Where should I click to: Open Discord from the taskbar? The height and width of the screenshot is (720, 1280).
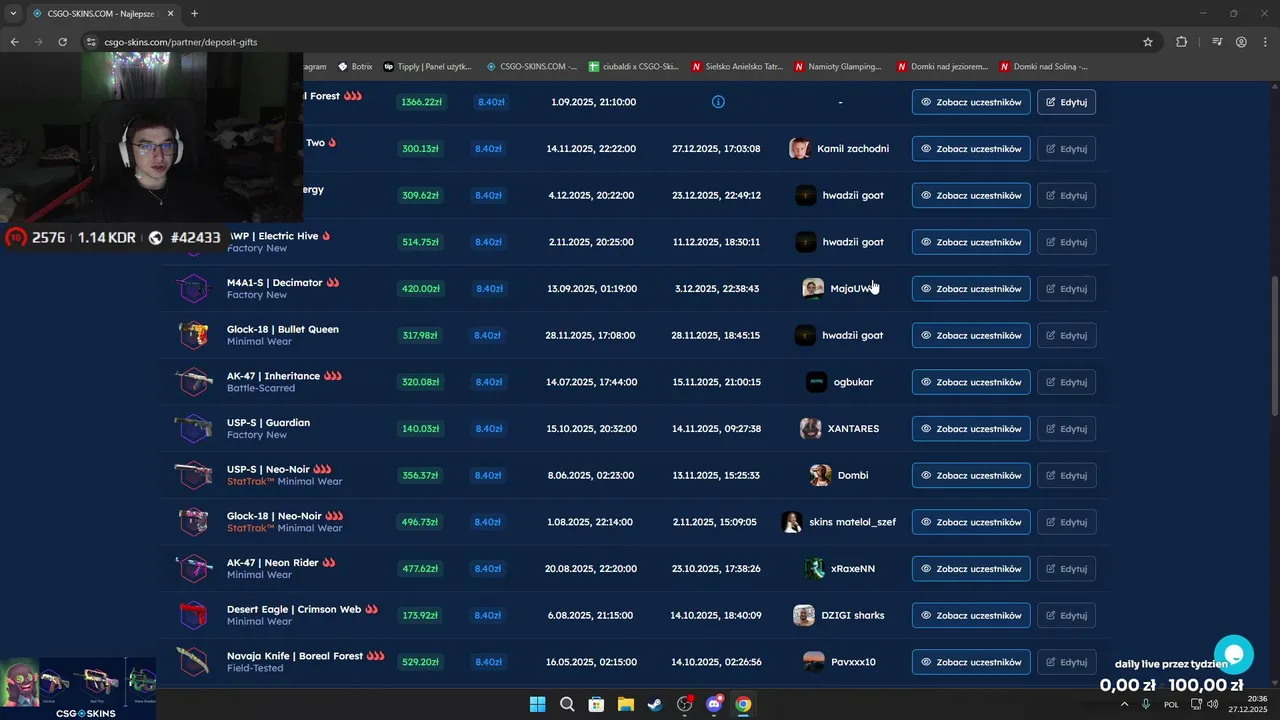pos(714,704)
